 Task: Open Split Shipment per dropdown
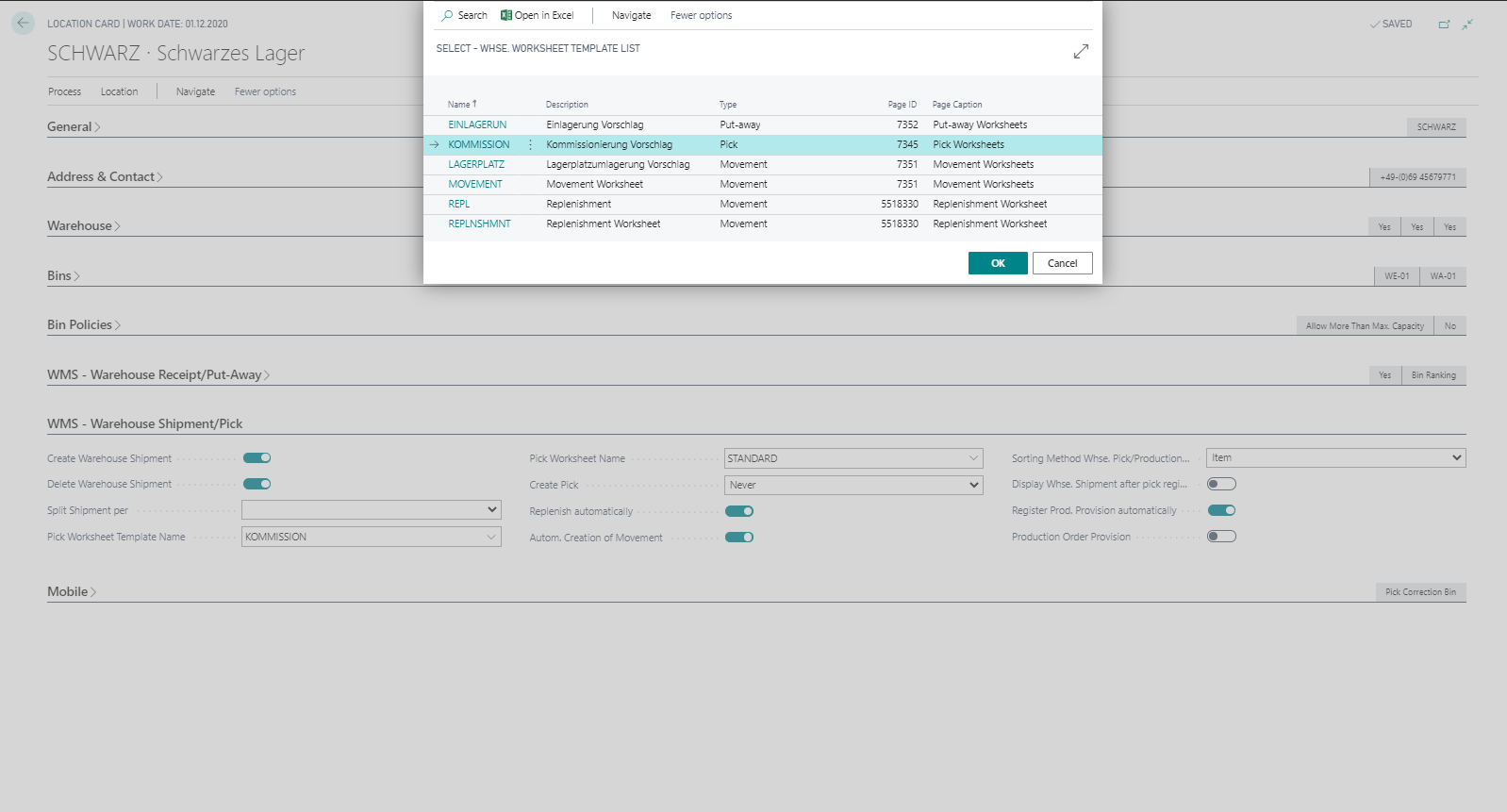[x=372, y=510]
